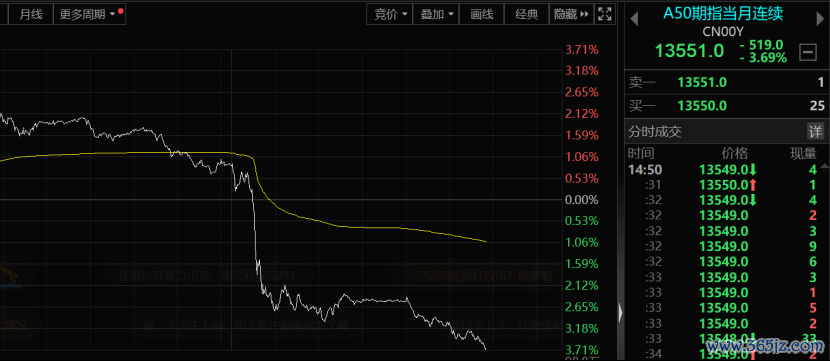Select the 卖一 ask row label
The height and width of the screenshot is (361, 830).
[642, 83]
